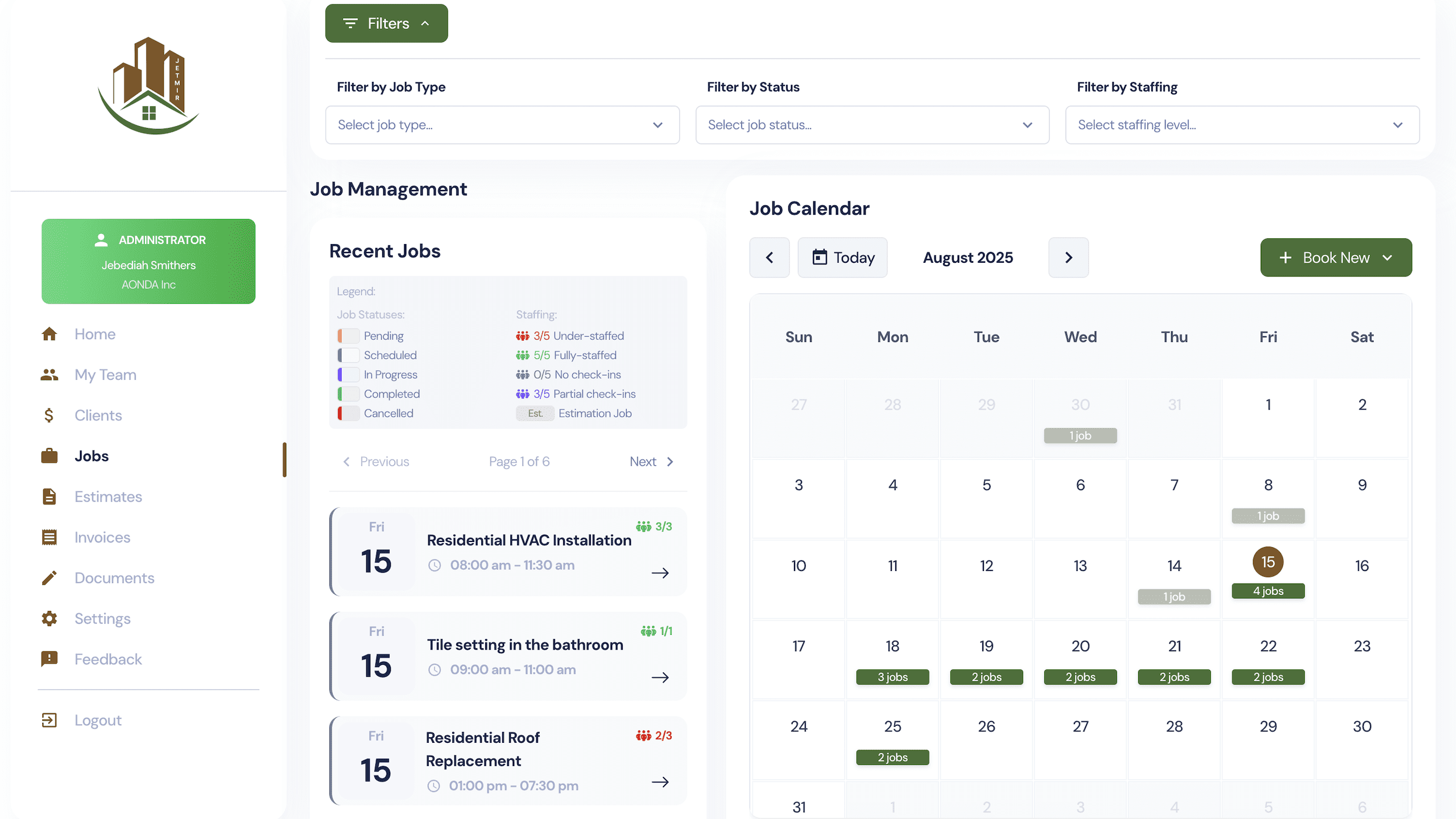Click the Tile setting in the bathroom title
The height and width of the screenshot is (819, 1456).
[x=525, y=645]
